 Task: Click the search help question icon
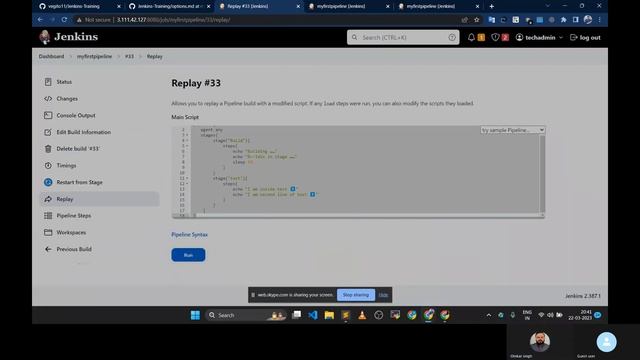452,37
